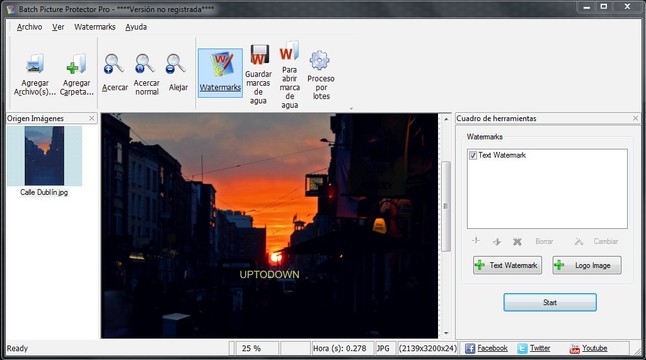646x360 pixels.
Task: Open the Watermarks menu
Action: 95,27
